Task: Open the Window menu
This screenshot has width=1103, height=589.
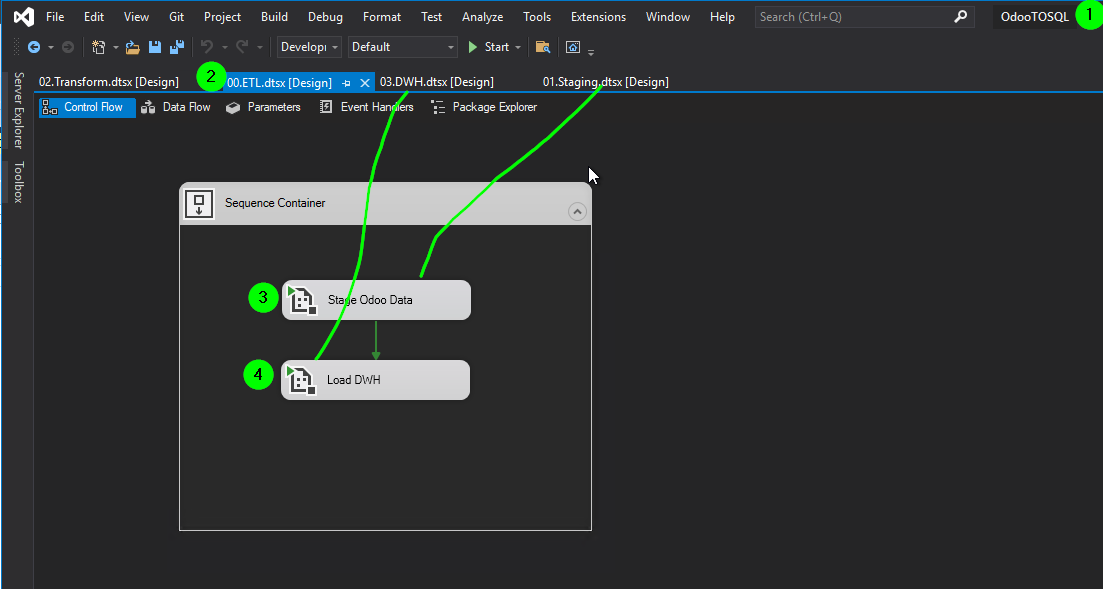Action: (x=668, y=17)
